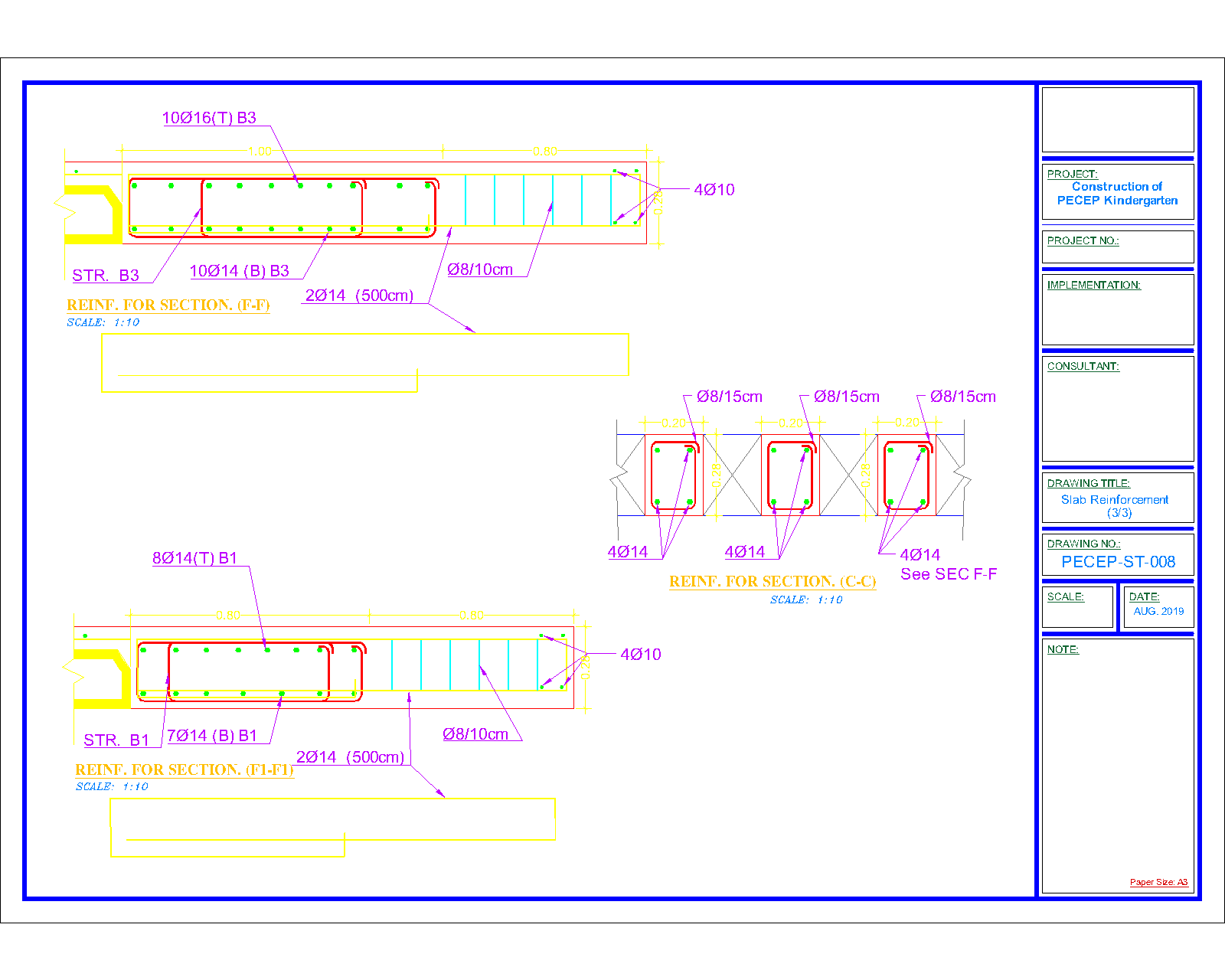
Task: Click the 10Ø14 (B) B3 label
Action: point(240,271)
